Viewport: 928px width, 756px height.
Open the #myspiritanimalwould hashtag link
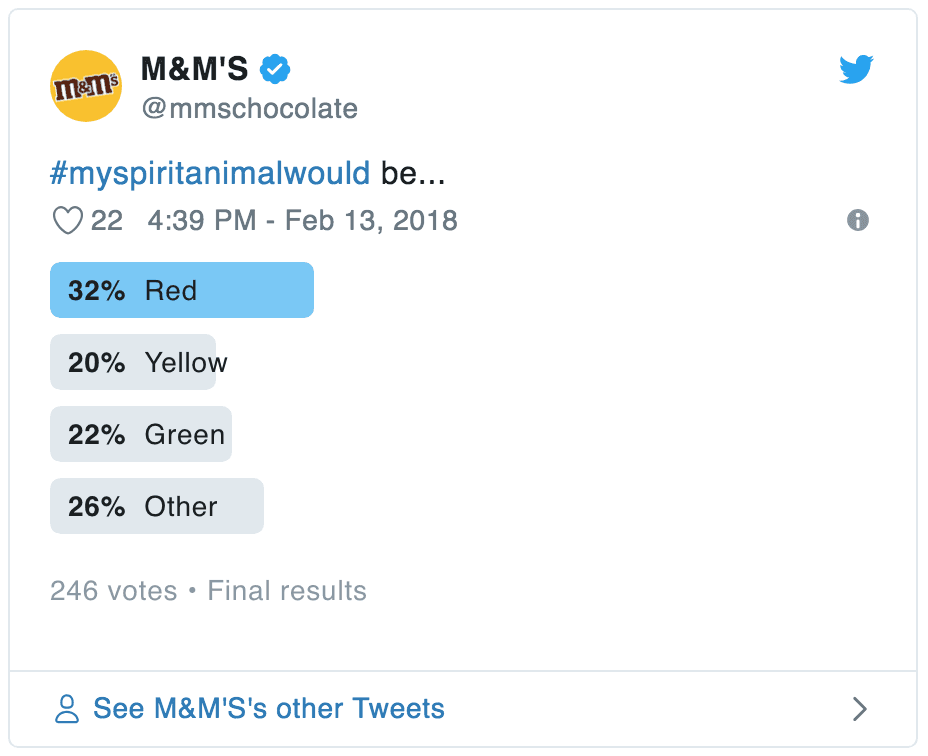(210, 174)
